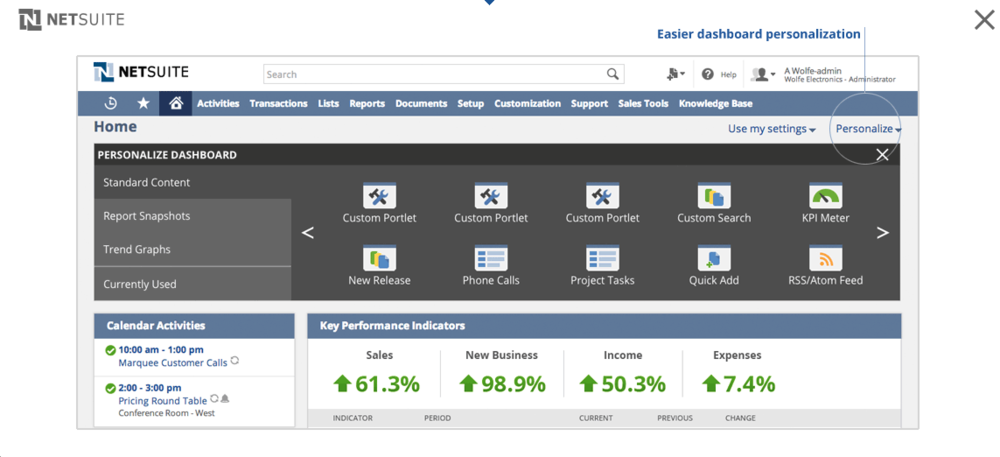Viewport: 1000px width, 457px height.
Task: Click inside the Search field
Action: 430,74
